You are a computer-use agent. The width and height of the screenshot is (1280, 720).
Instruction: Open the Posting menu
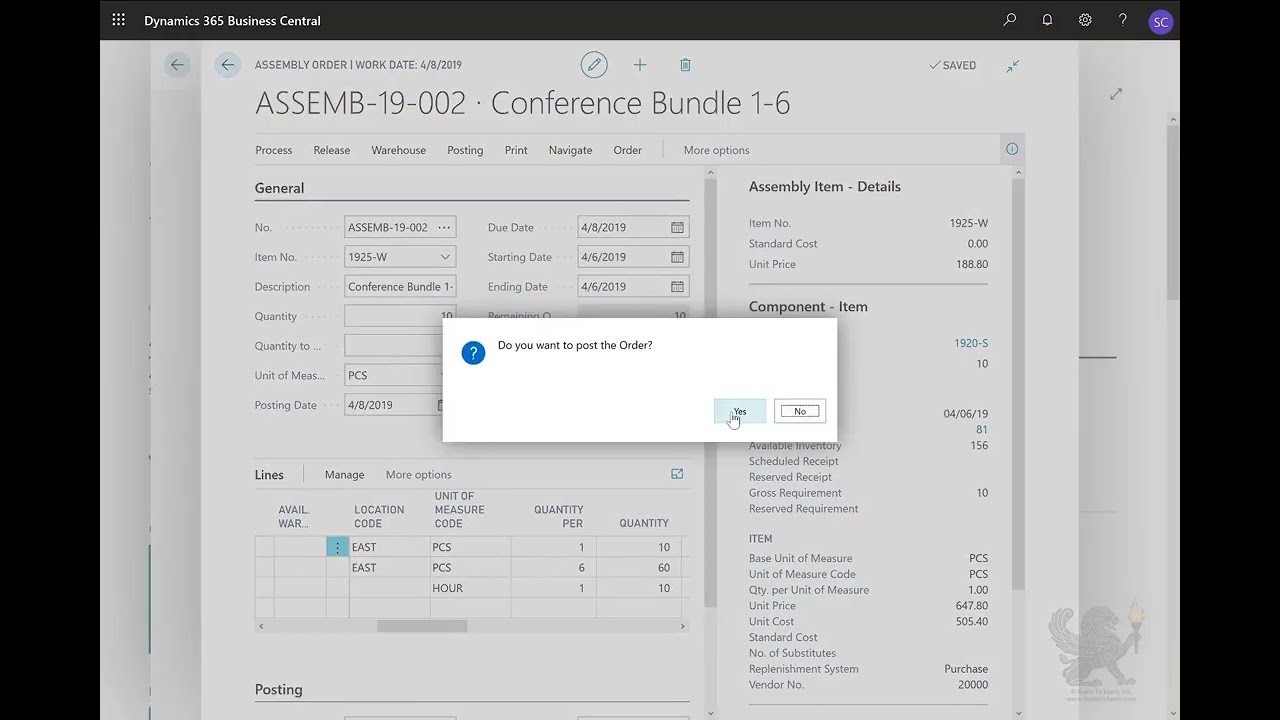click(465, 150)
